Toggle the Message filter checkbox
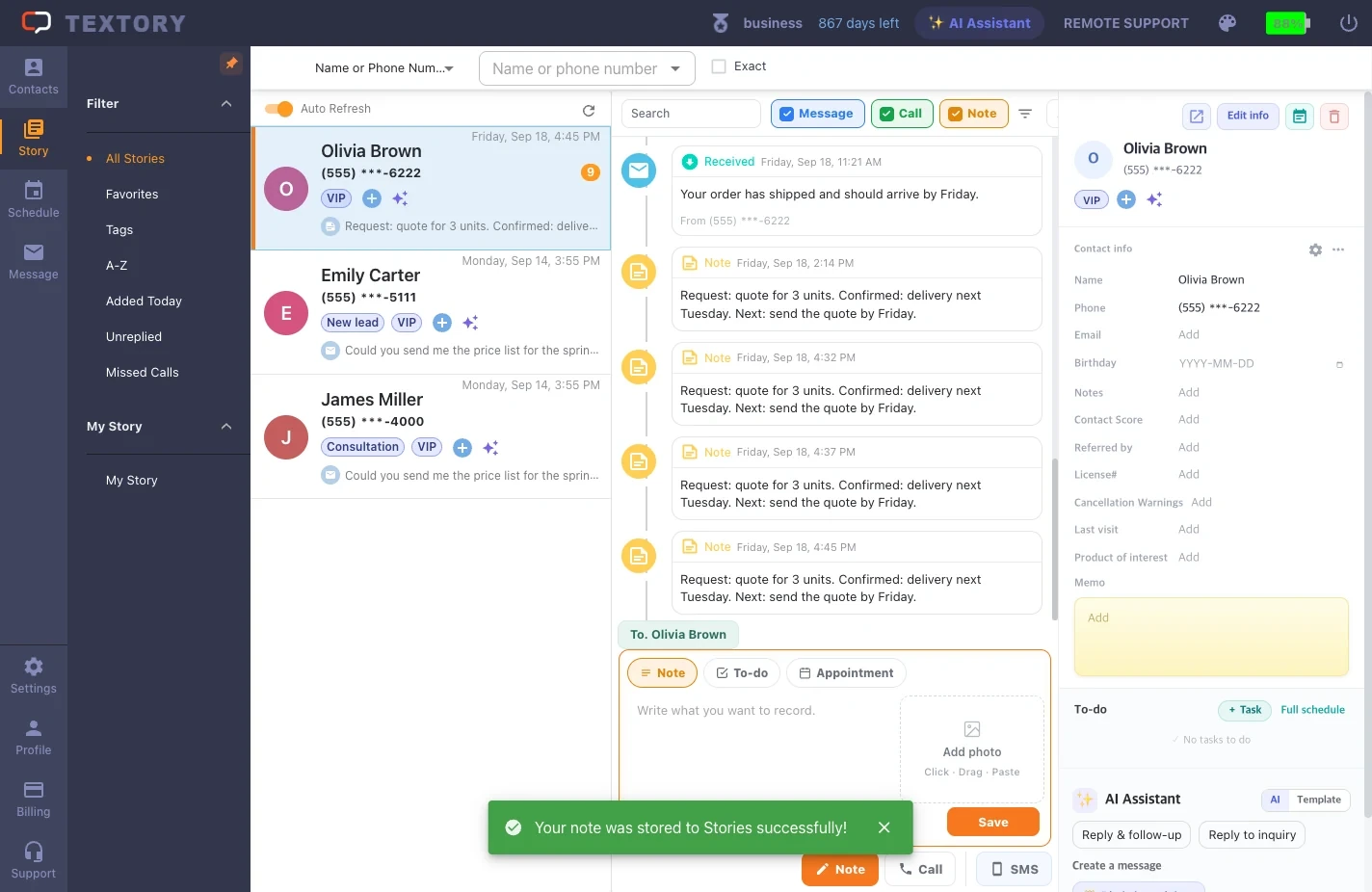This screenshot has height=892, width=1372. pos(787,114)
